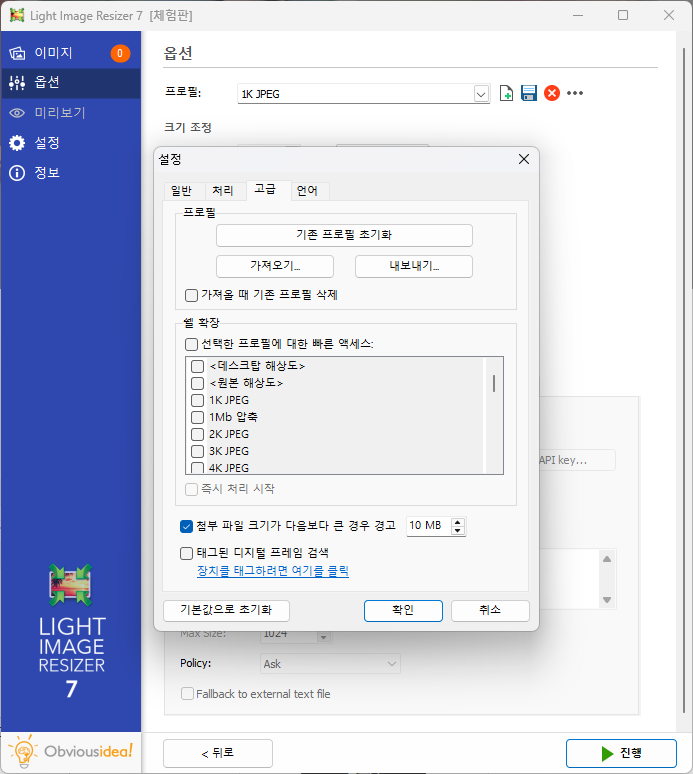This screenshot has width=693, height=774.
Task: Click the 기존 프로필 초기화 button
Action: (x=344, y=235)
